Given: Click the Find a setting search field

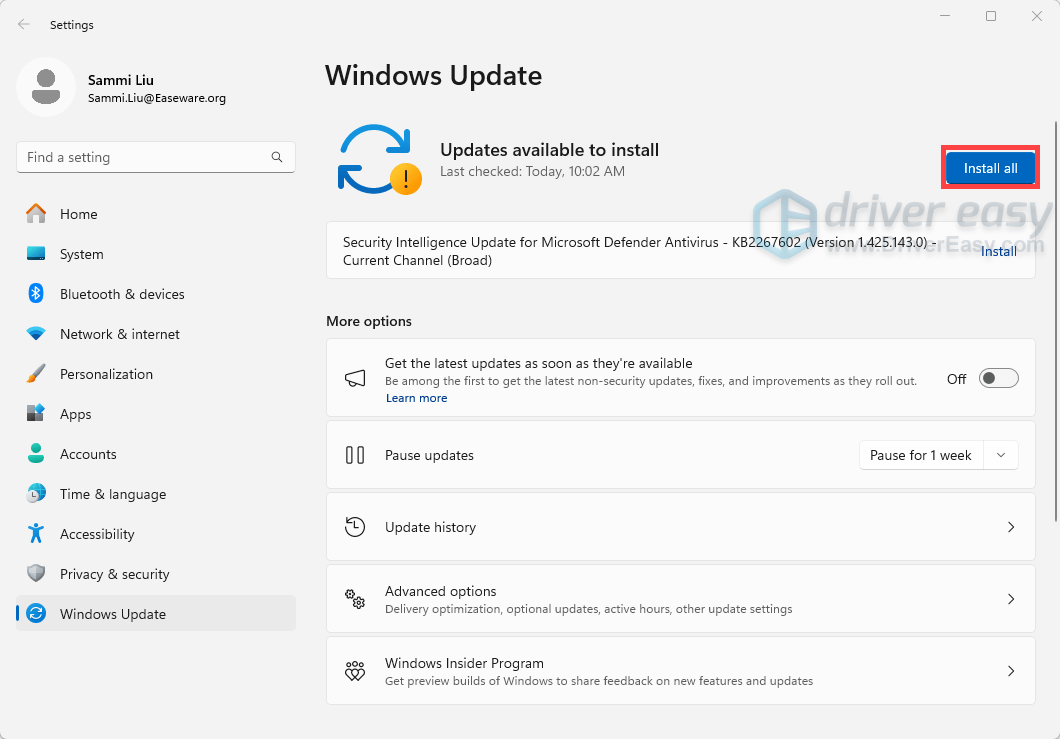Looking at the screenshot, I should (x=145, y=157).
